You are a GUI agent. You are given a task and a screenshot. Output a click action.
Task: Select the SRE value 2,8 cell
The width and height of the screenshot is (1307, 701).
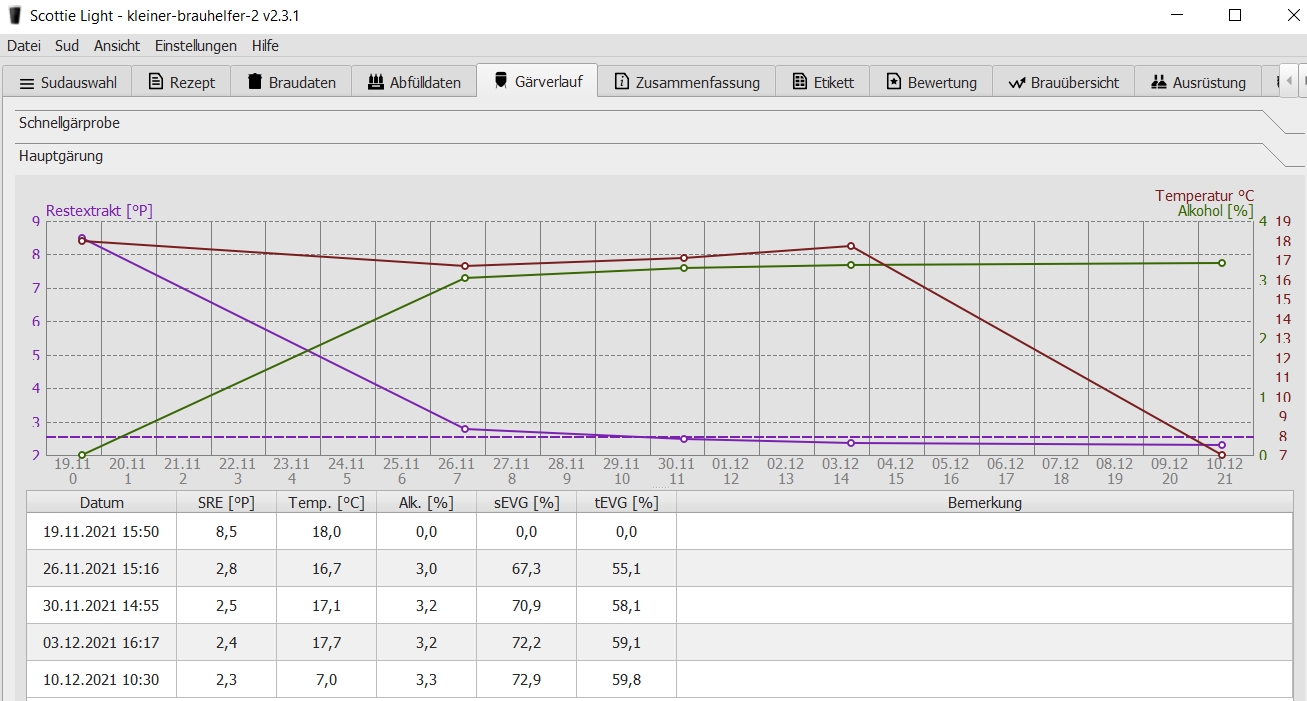226,569
